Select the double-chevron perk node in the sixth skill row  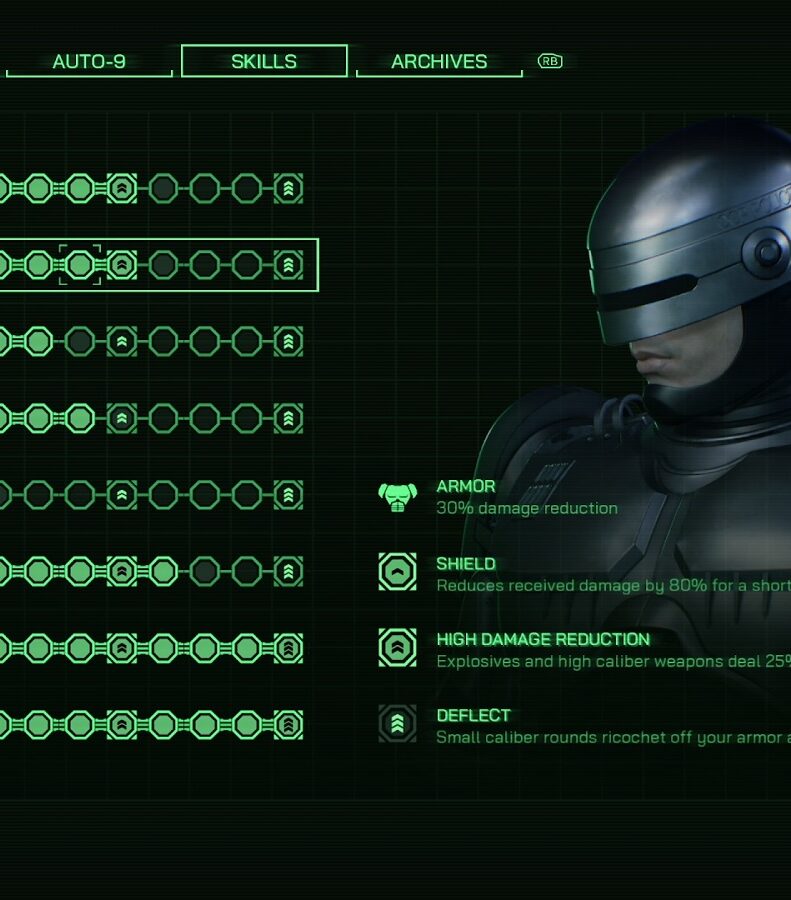pos(122,571)
